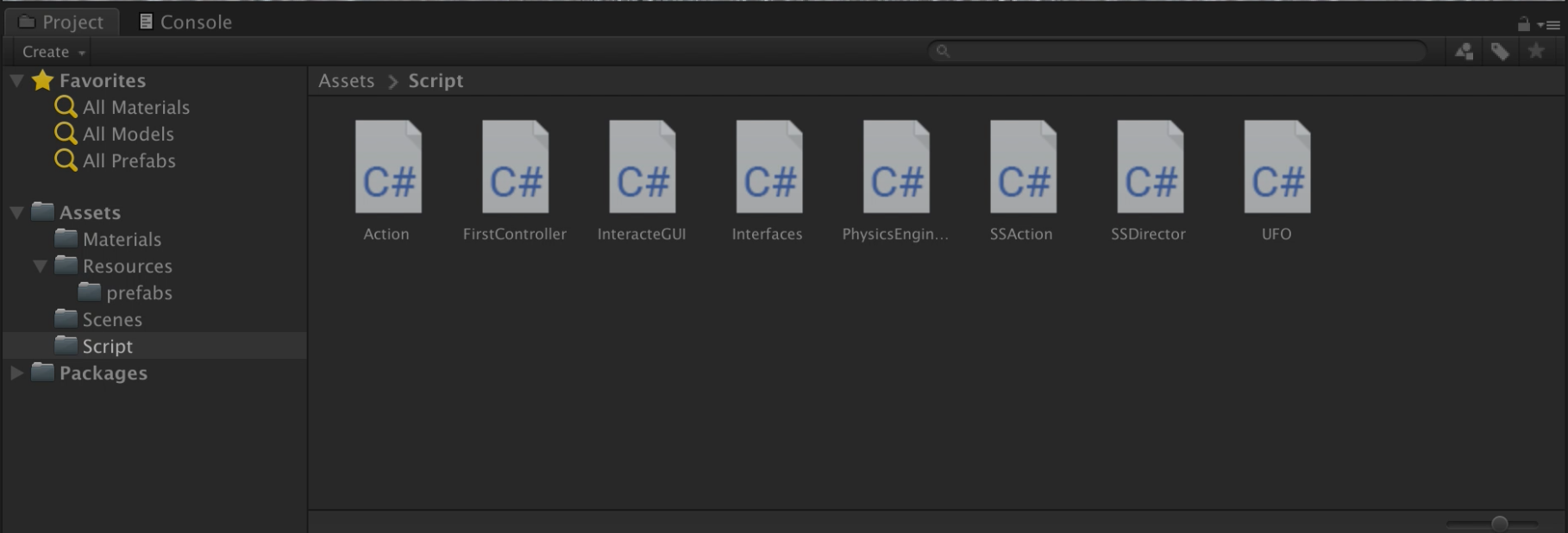The width and height of the screenshot is (1568, 533).
Task: Expand the Packages folder
Action: 16,373
